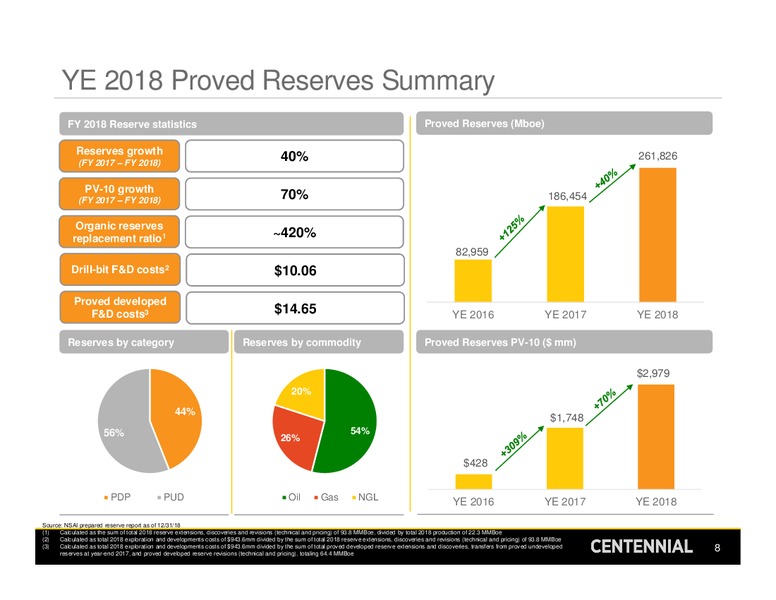Select the 82,959 bar label
Viewport: 776px width, 600px height.
pyautogui.click(x=472, y=251)
